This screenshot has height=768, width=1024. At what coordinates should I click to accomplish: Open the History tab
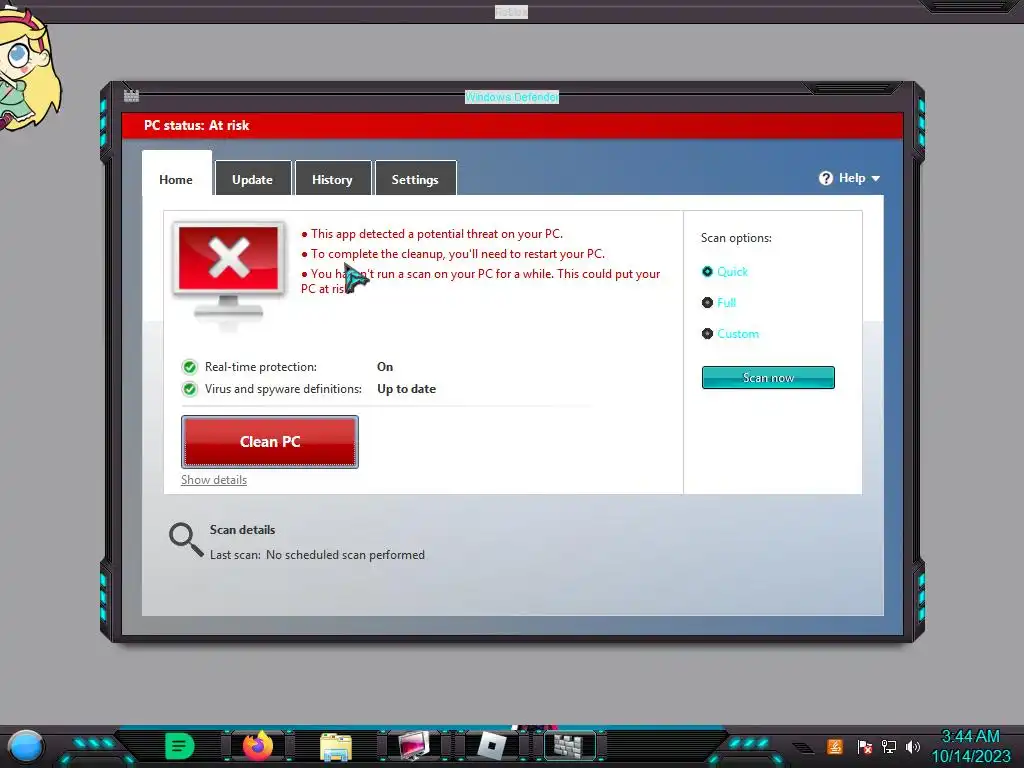point(332,178)
